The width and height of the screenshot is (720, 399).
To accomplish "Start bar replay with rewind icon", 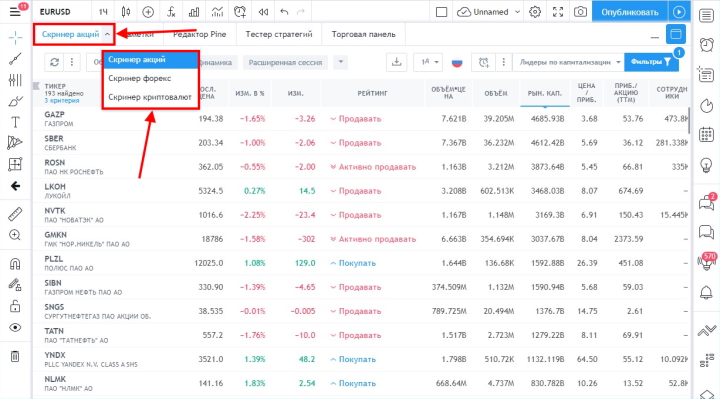I will (263, 12).
